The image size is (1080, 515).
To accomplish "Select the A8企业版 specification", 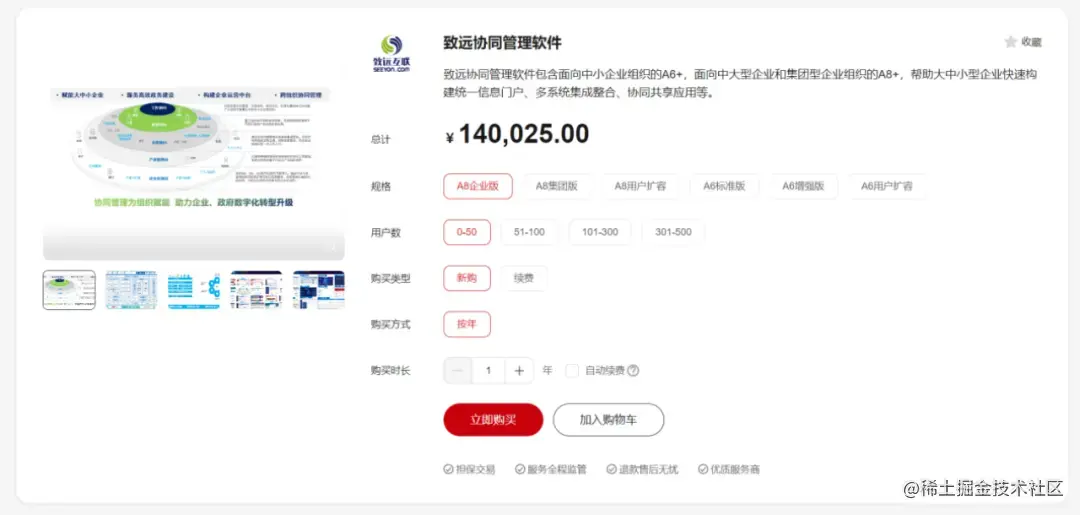I will coord(478,186).
